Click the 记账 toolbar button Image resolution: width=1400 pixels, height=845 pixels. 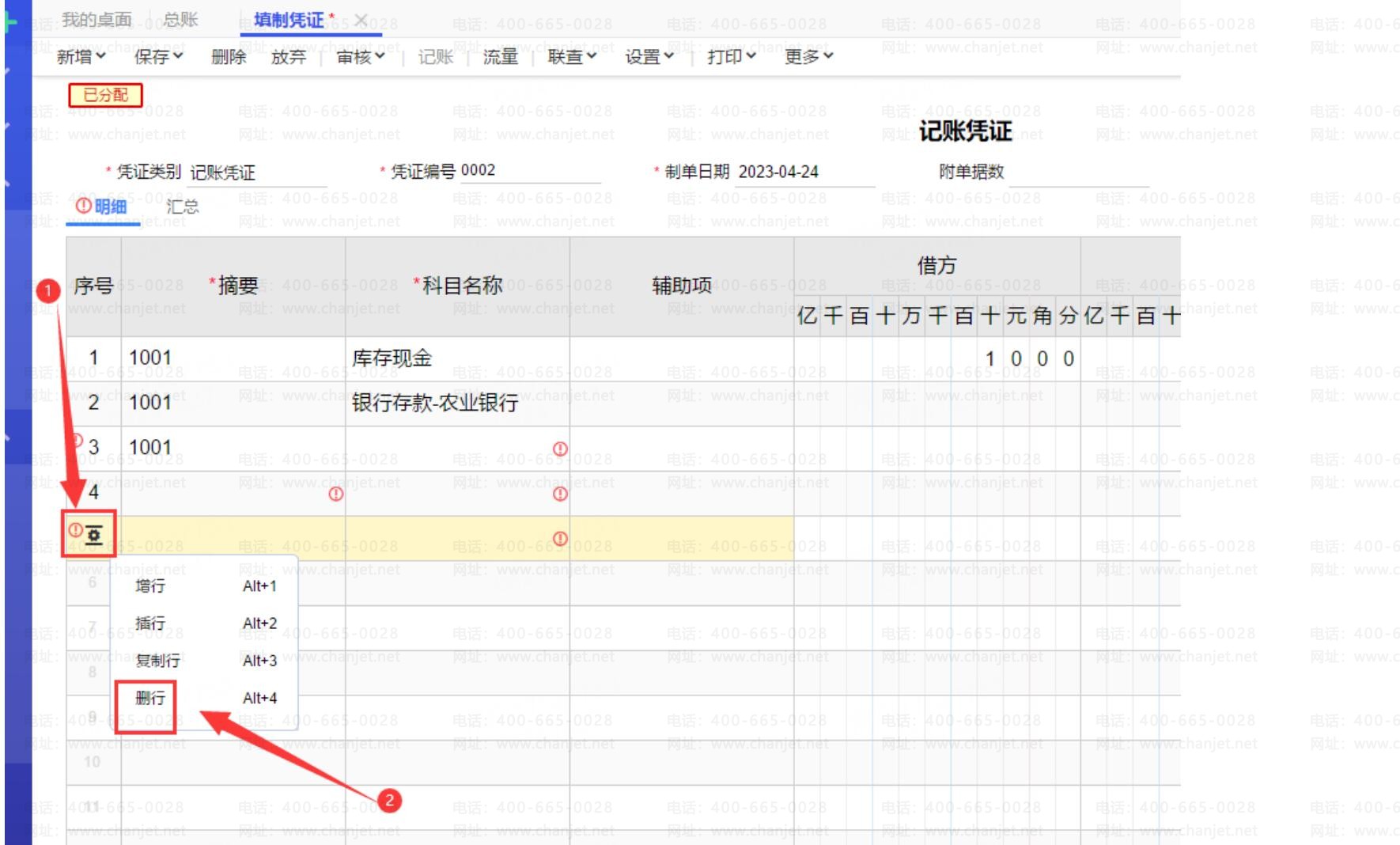coord(436,56)
